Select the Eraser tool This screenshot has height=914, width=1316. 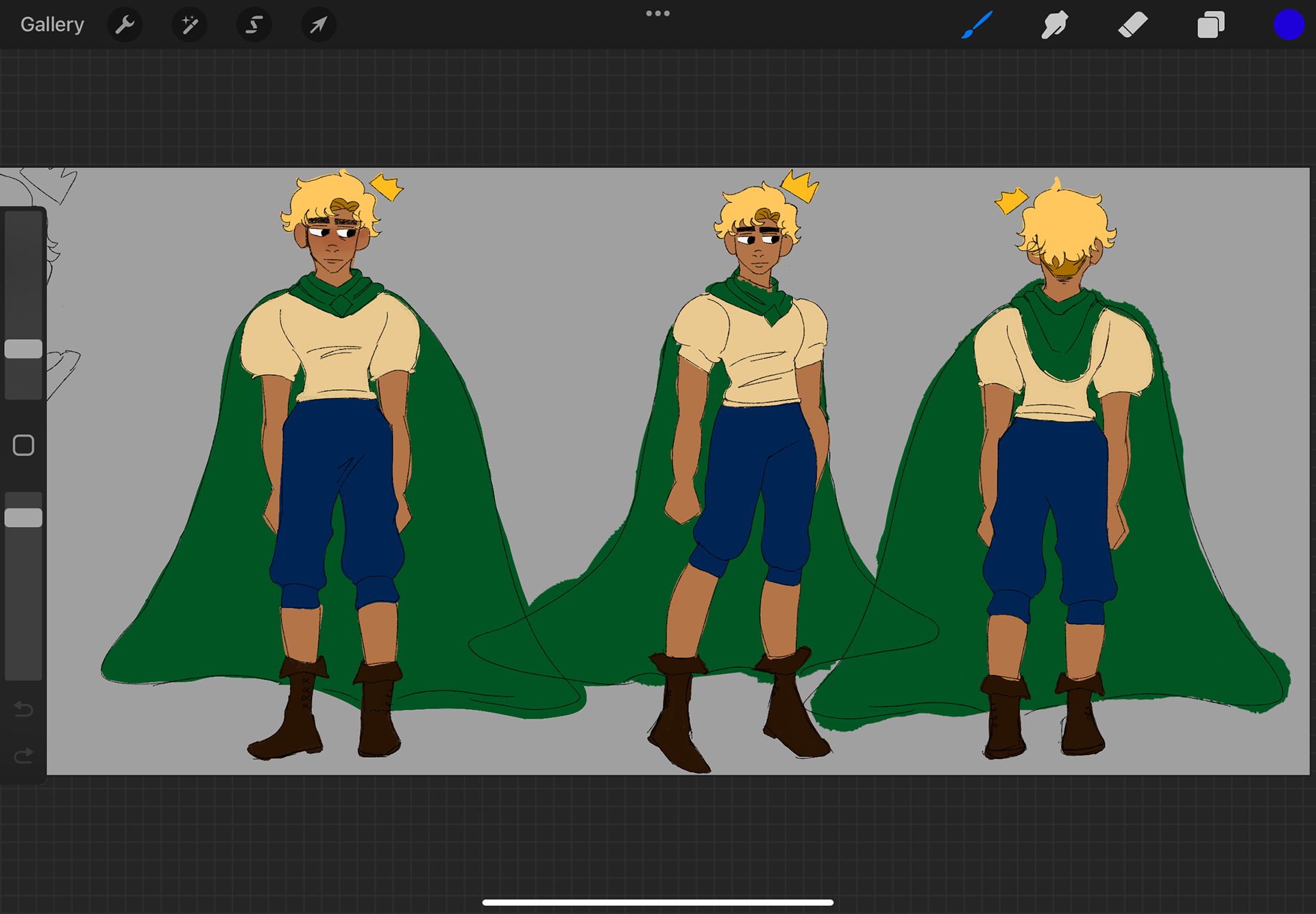1132,25
